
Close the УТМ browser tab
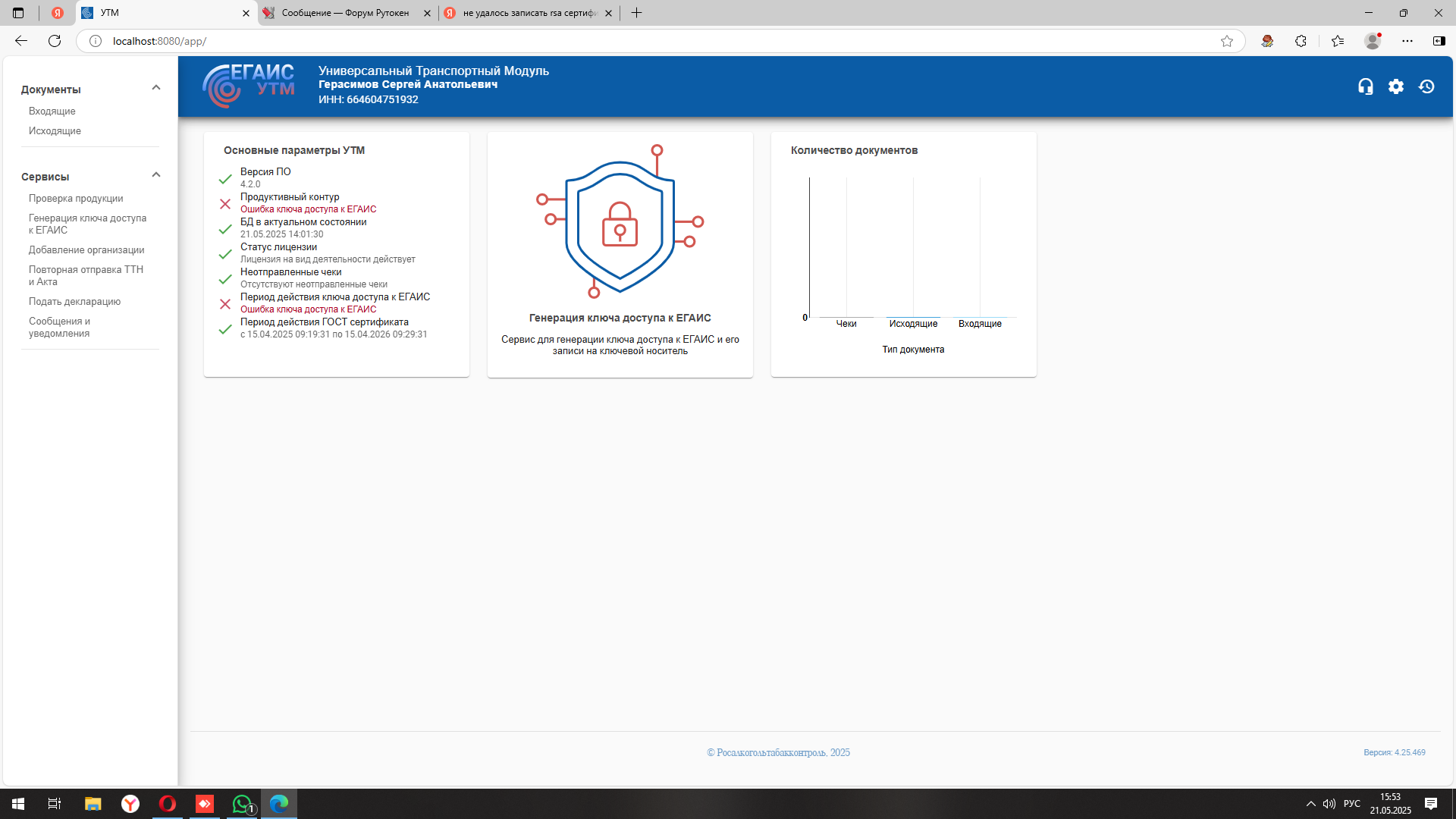coord(246,13)
